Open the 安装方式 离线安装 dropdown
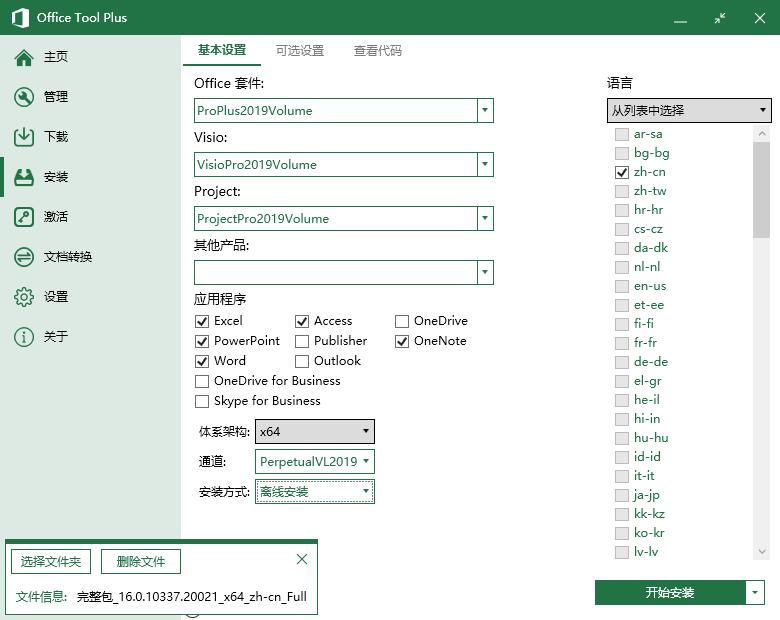 coord(315,492)
